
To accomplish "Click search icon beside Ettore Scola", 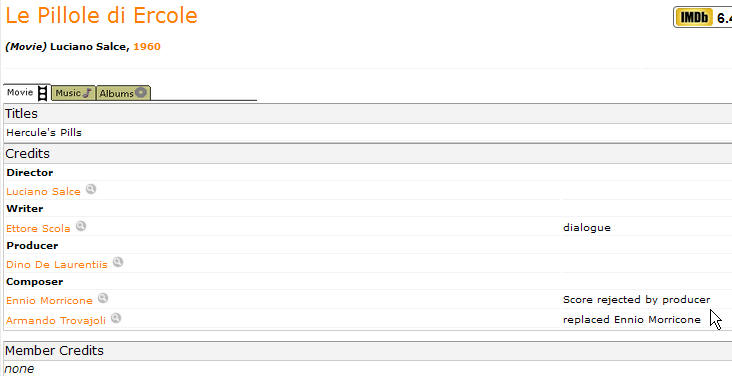I will [x=81, y=226].
